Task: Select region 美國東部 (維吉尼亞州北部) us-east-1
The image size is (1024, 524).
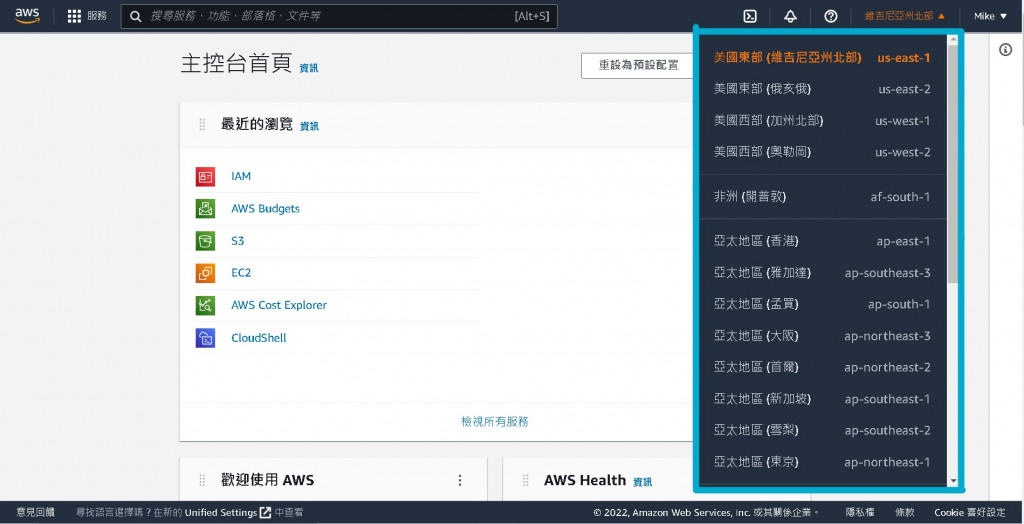Action: (x=822, y=57)
